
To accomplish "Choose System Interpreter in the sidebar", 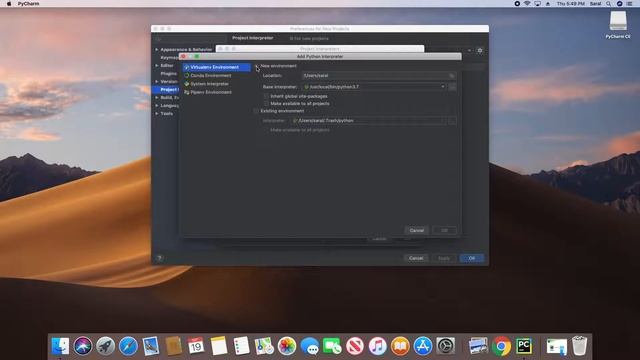I will coord(209,84).
